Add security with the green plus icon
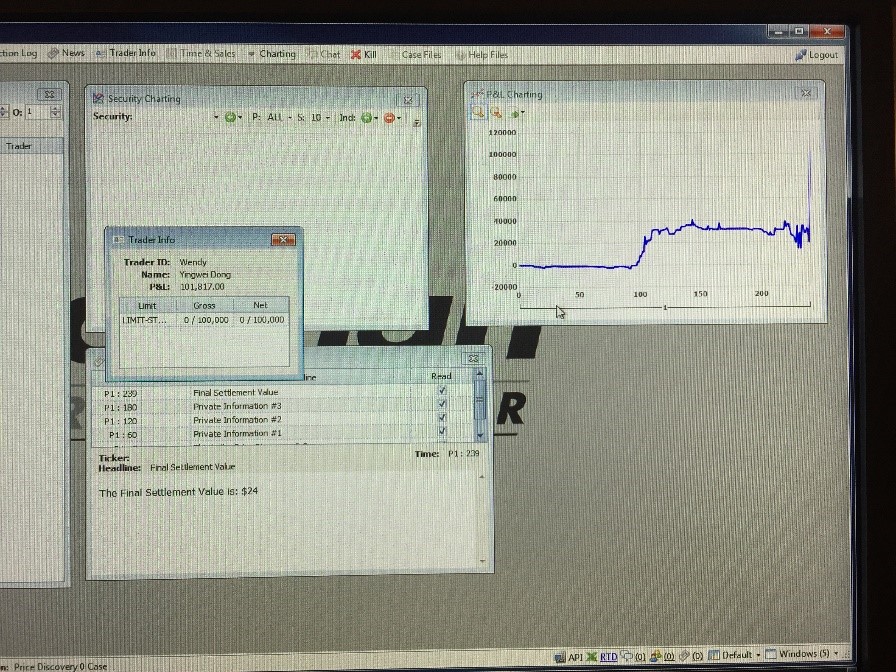Screen dimensions: 896x672 pos(230,118)
